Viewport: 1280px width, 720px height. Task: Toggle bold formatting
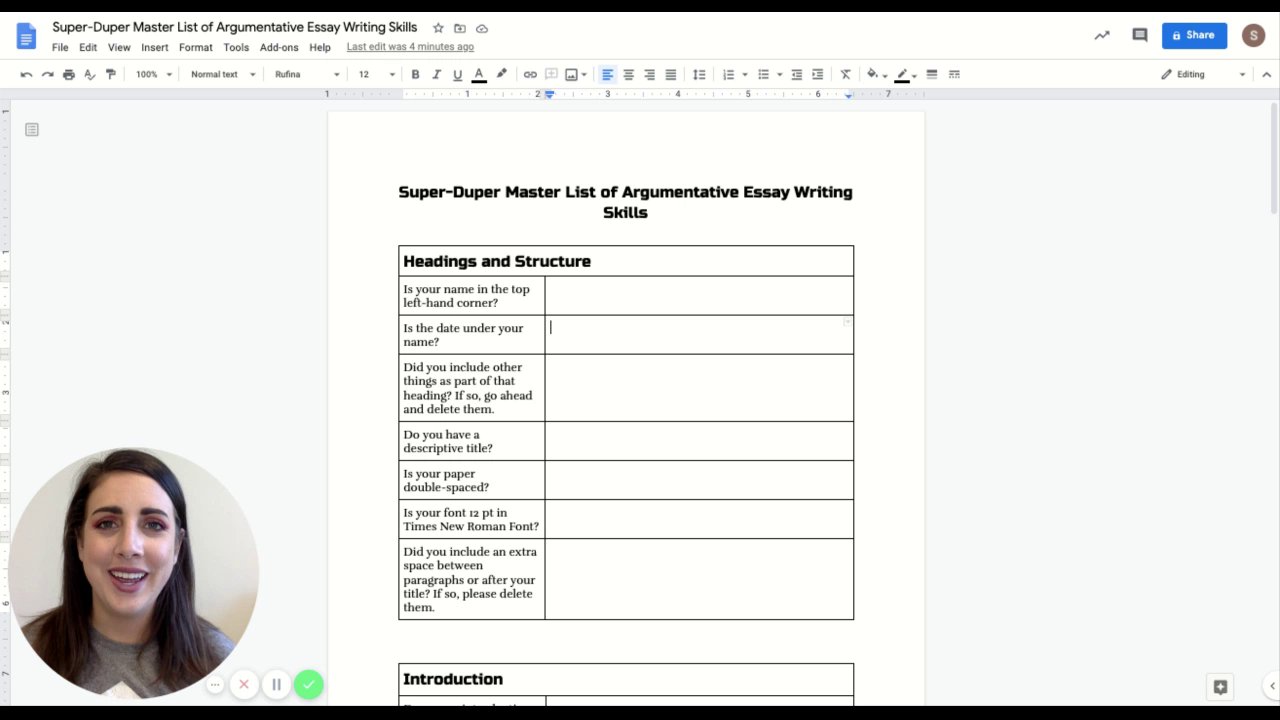[x=415, y=75]
